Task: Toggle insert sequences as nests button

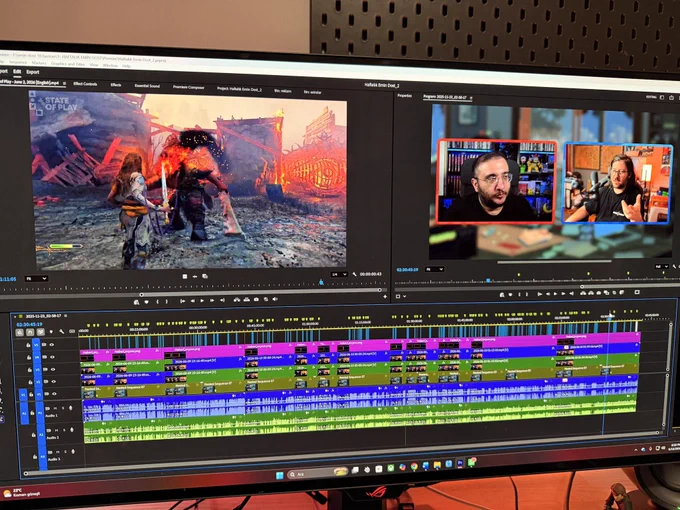Action: point(20,333)
